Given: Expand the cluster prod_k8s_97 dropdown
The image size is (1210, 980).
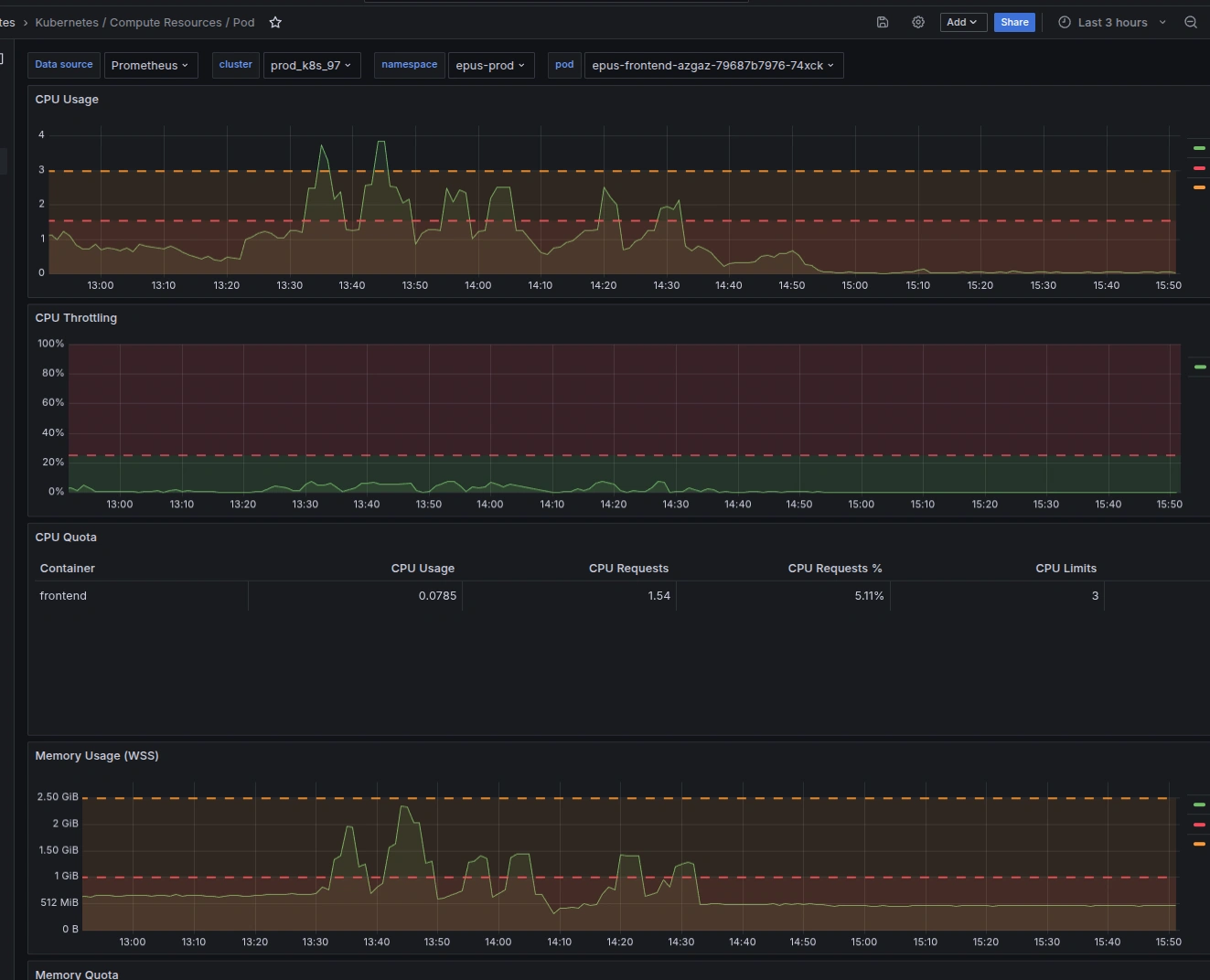Looking at the screenshot, I should point(311,66).
